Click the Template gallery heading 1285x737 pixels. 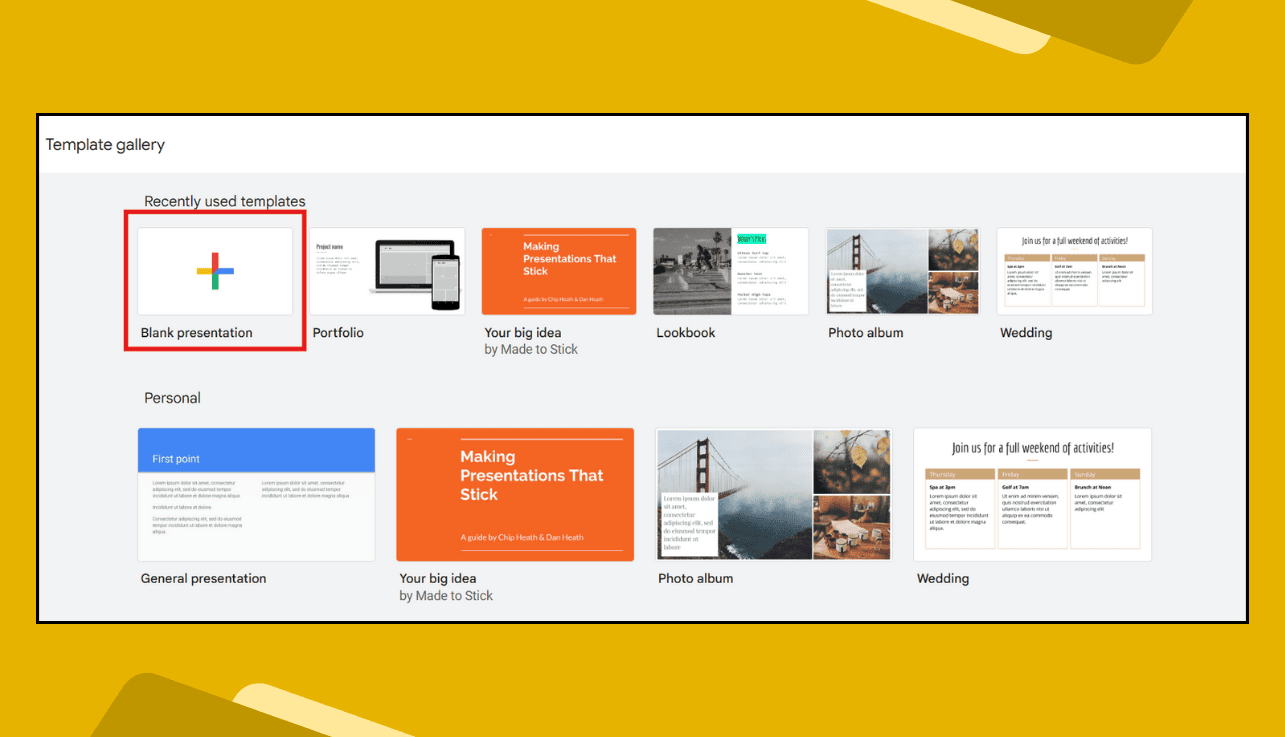point(105,144)
